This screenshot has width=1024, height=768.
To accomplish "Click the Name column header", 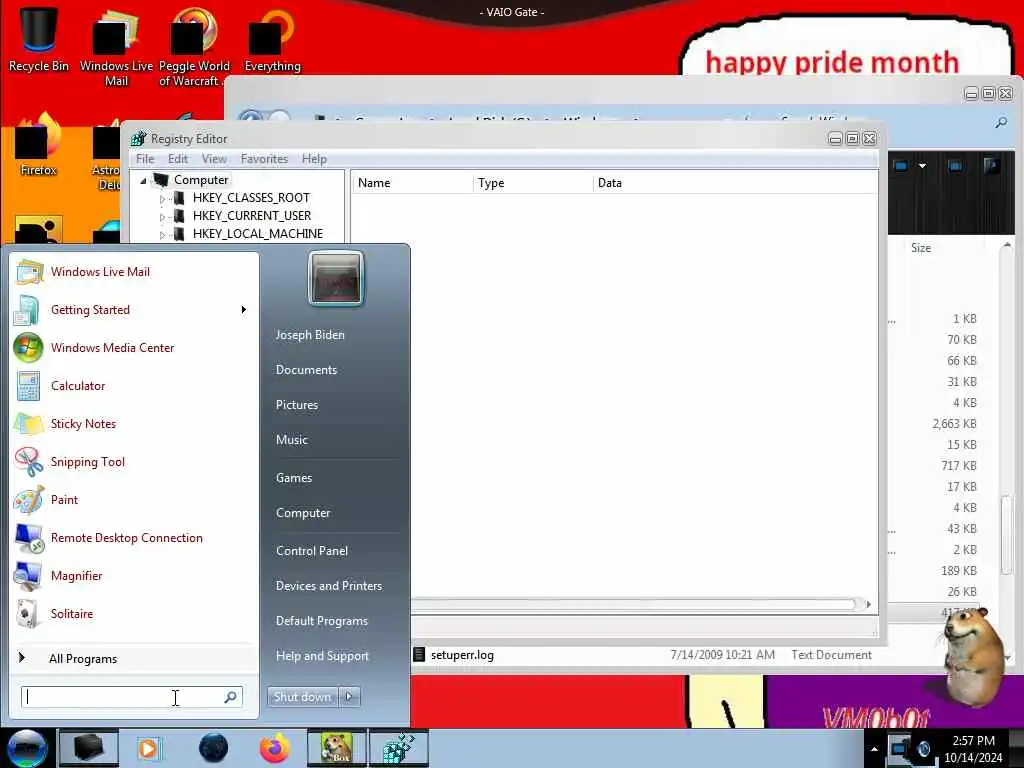I will pos(413,183).
